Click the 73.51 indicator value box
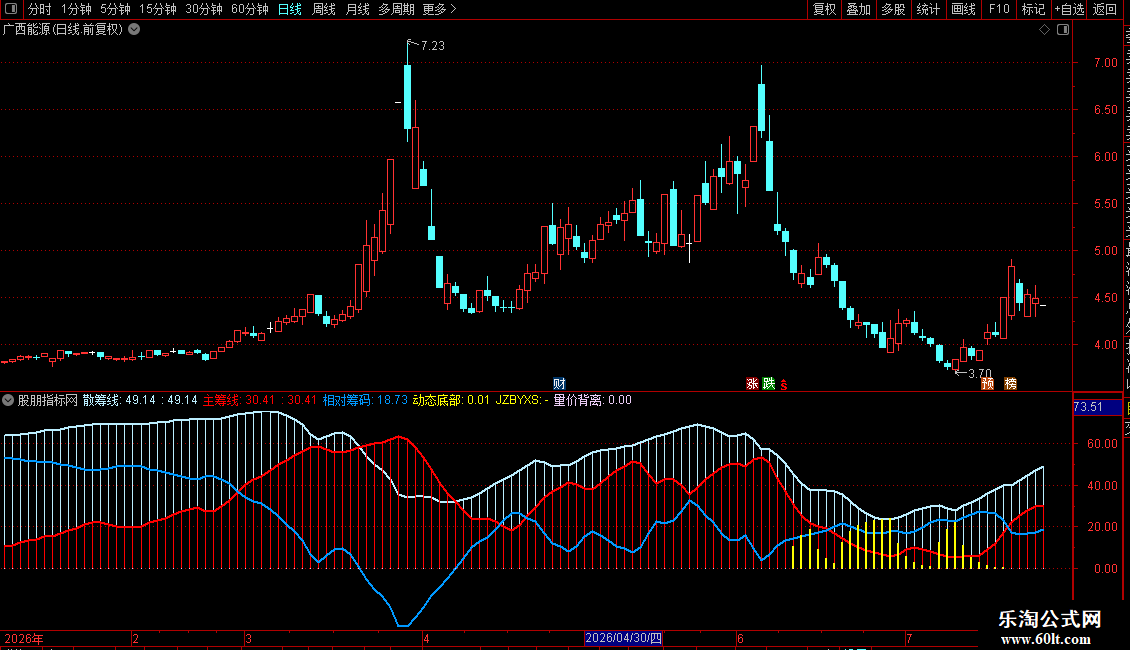The width and height of the screenshot is (1130, 650). pos(1097,407)
